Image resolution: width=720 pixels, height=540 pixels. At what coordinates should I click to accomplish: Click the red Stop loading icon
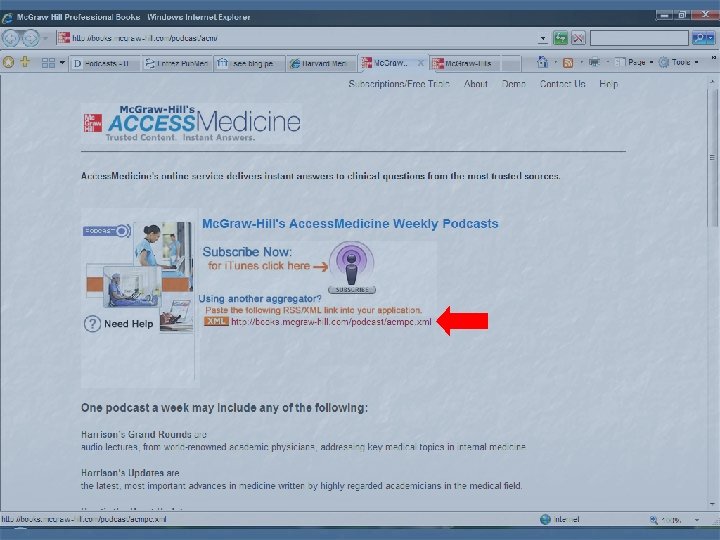[578, 38]
